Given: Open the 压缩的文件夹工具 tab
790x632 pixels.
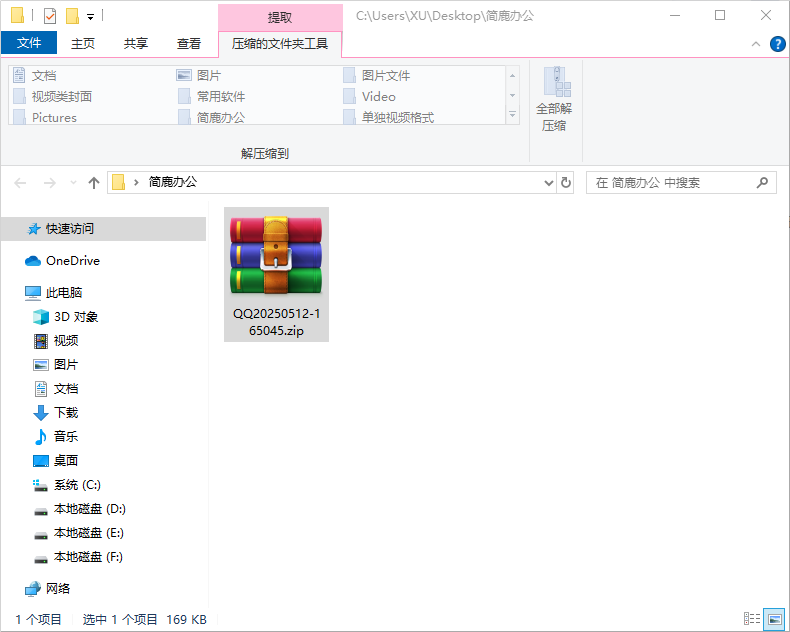Looking at the screenshot, I should coord(280,43).
